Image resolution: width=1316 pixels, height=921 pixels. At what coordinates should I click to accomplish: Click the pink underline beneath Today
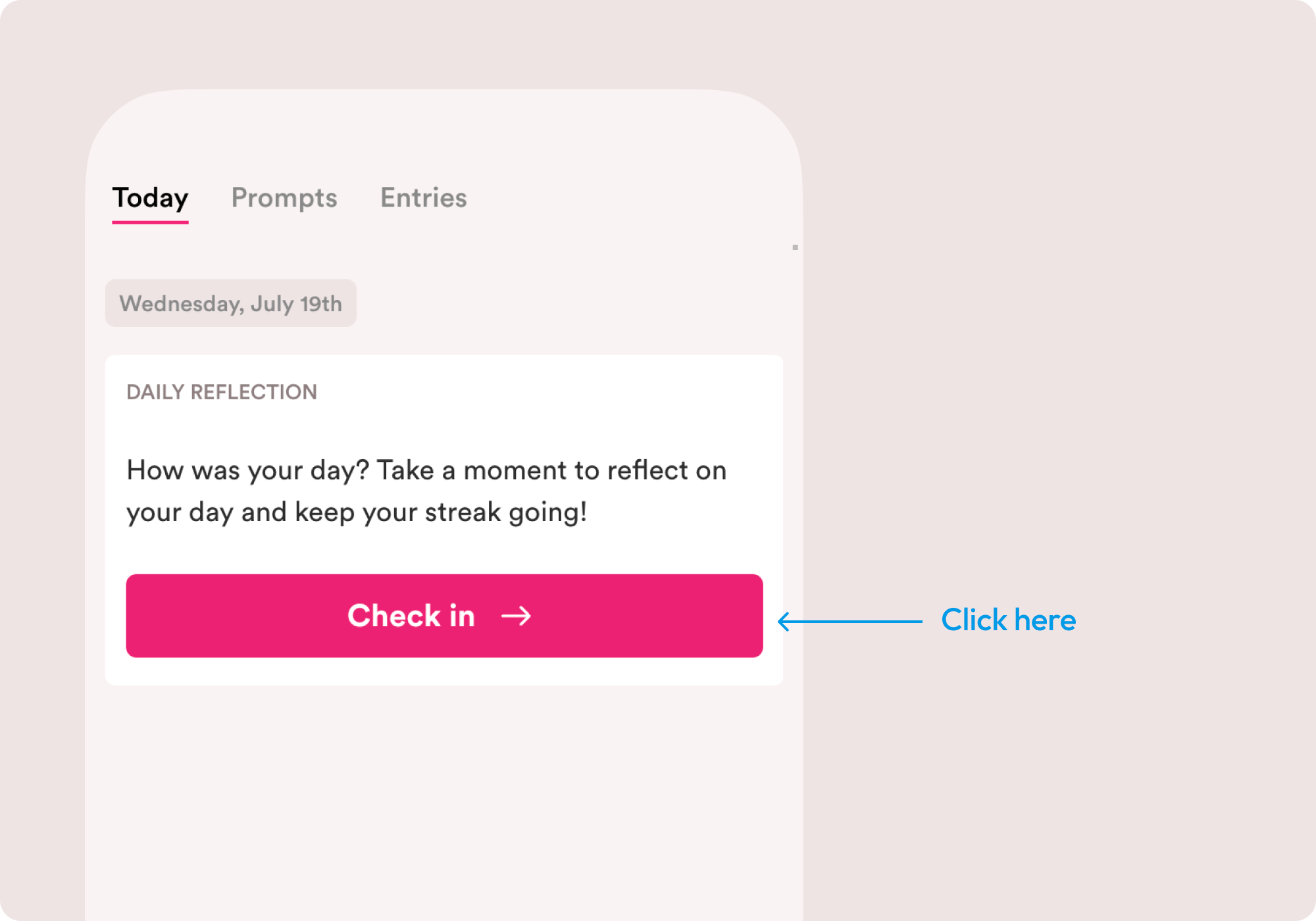[150, 222]
